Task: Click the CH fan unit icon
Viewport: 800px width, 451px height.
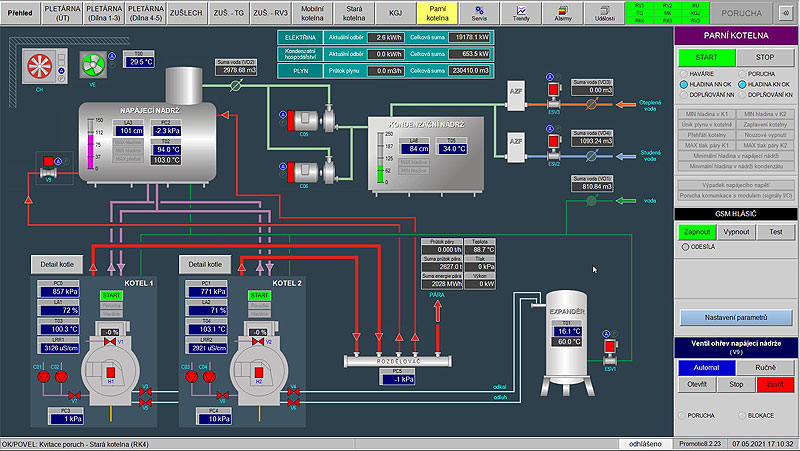Action: click(40, 66)
